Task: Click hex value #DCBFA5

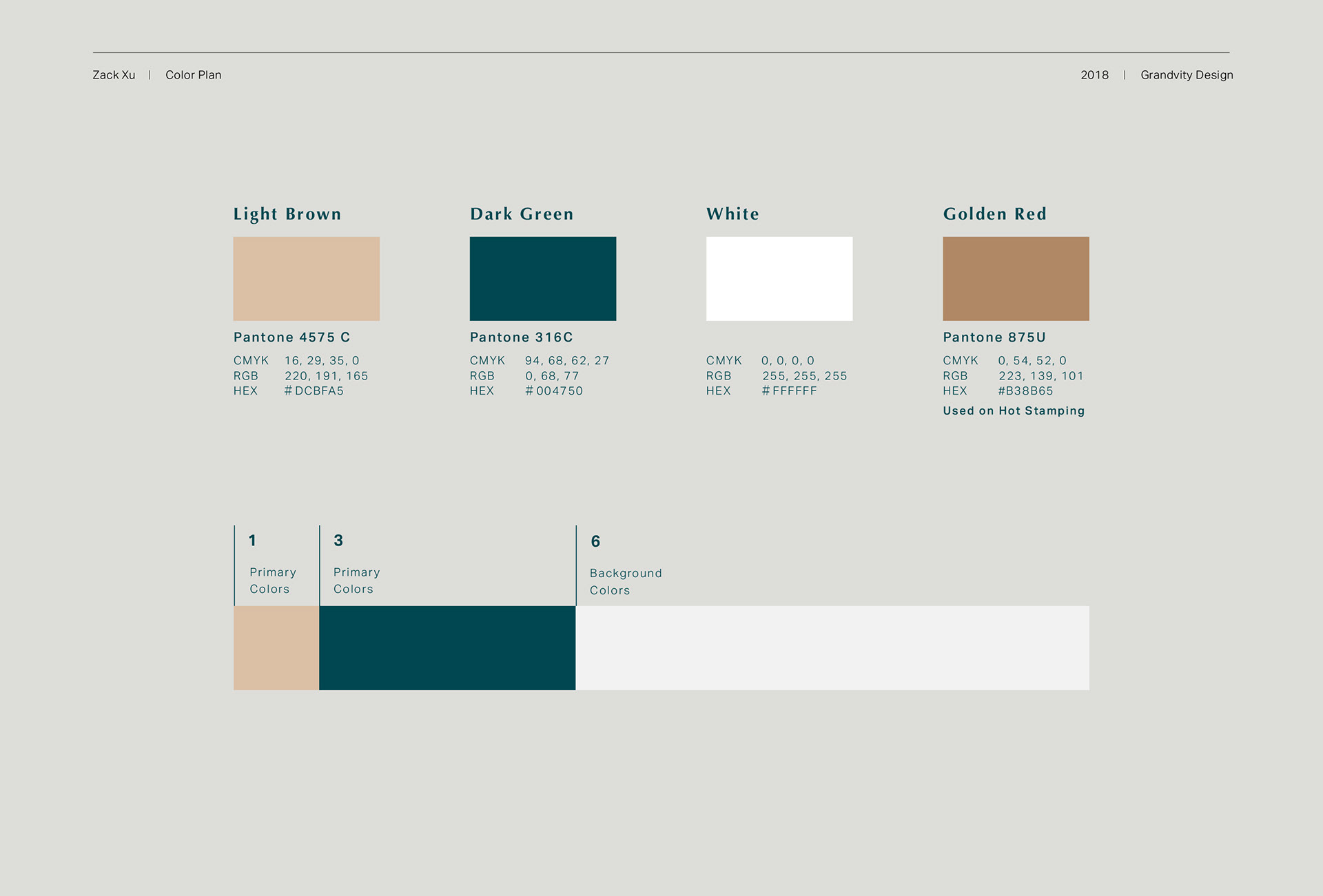Action: (314, 390)
